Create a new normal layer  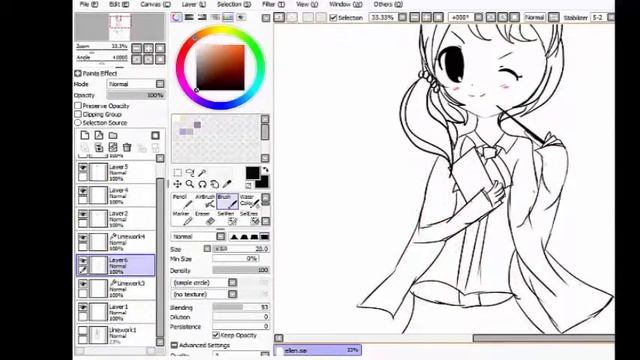coord(84,135)
